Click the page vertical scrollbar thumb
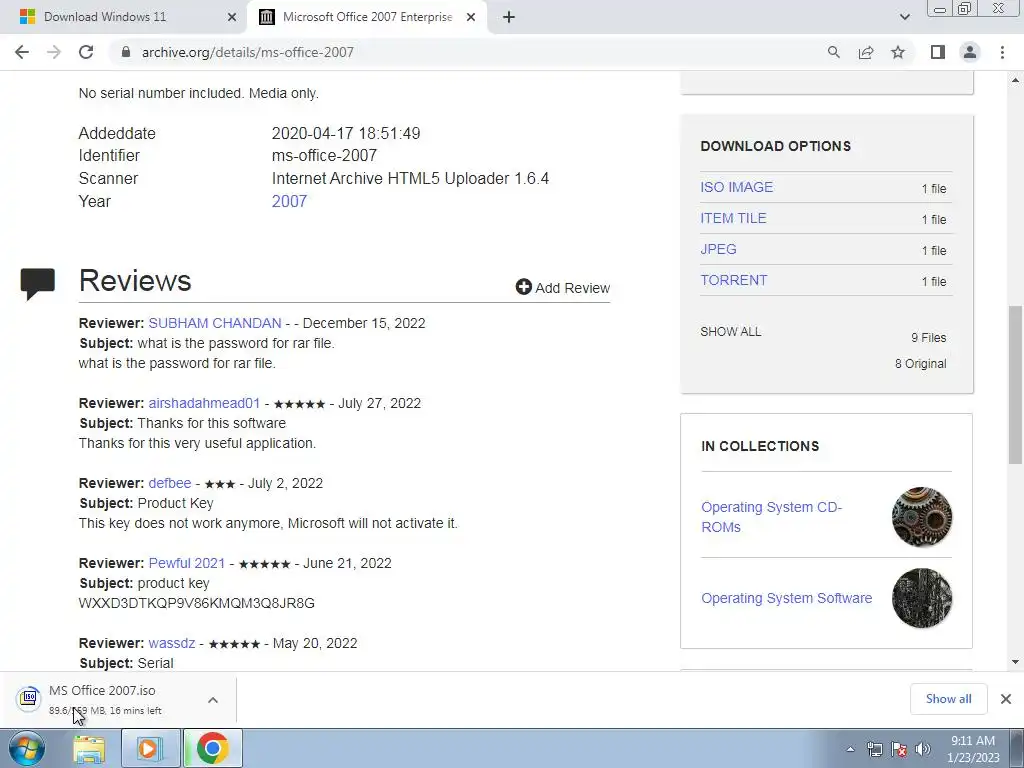1024x768 pixels. click(1016, 384)
